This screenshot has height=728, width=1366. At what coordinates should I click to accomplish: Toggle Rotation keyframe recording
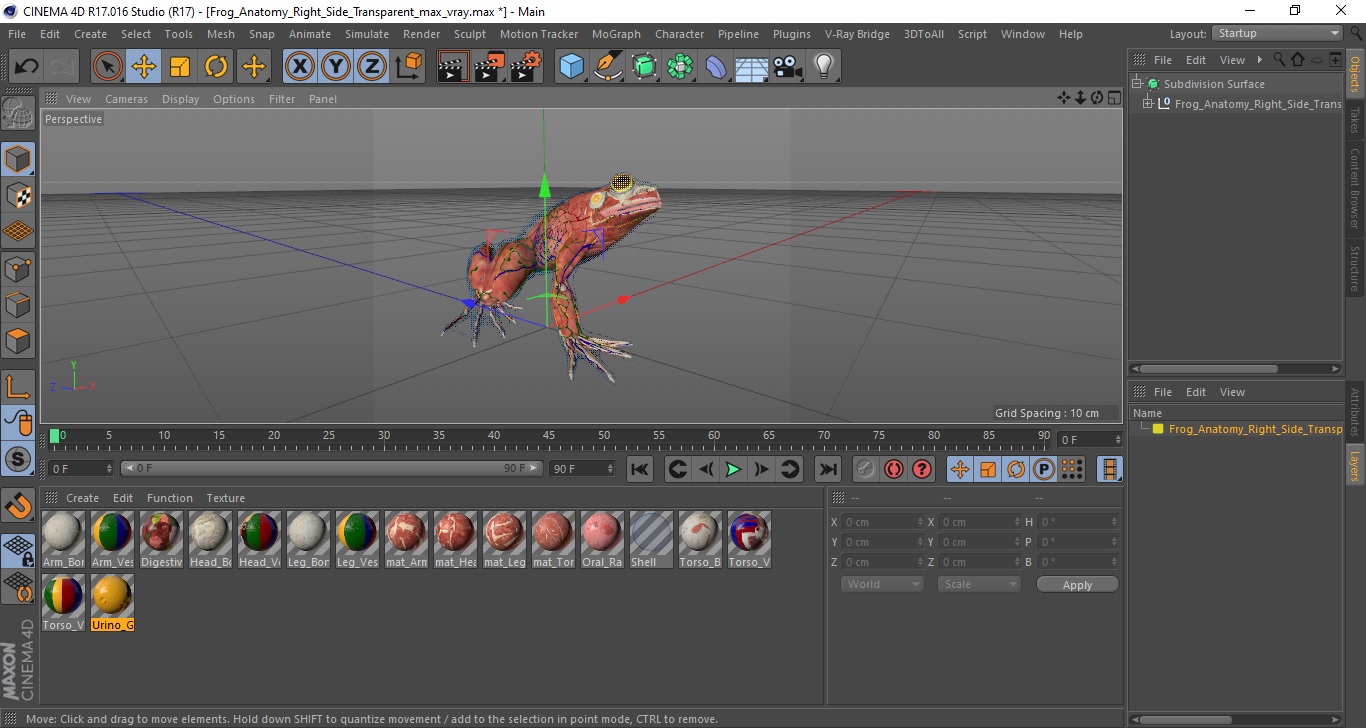pyautogui.click(x=1016, y=469)
